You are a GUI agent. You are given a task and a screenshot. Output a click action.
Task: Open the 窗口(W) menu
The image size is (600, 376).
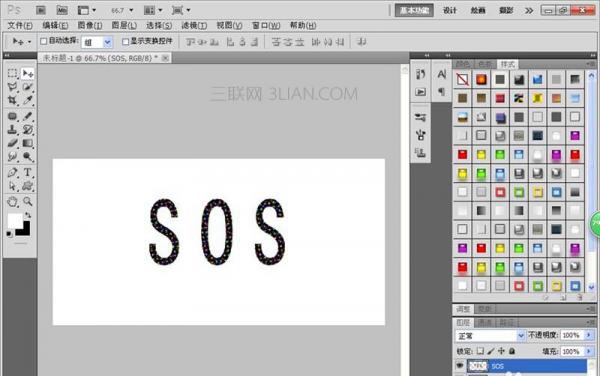pyautogui.click(x=266, y=26)
